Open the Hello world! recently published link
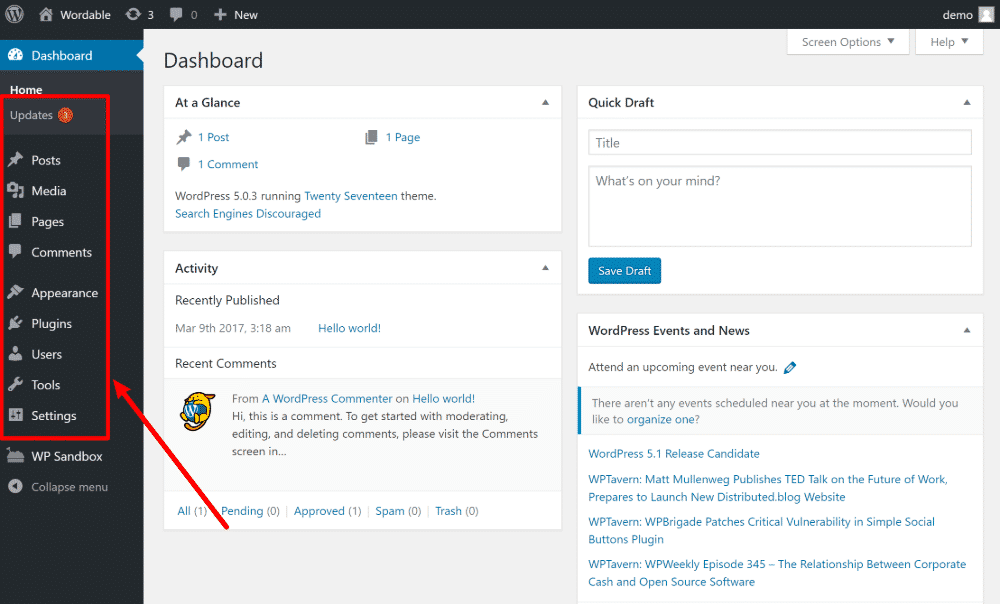The width and height of the screenshot is (1000, 604). coord(349,328)
